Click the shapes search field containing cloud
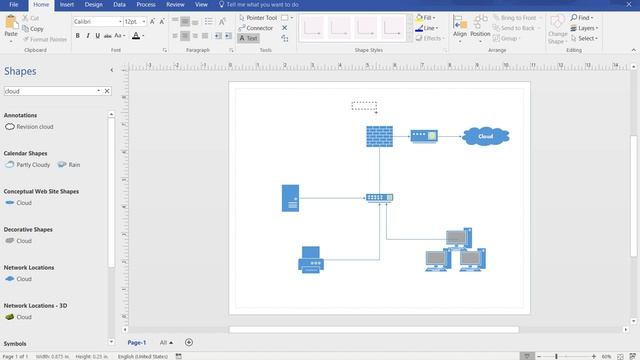The image size is (640, 360). (50, 91)
